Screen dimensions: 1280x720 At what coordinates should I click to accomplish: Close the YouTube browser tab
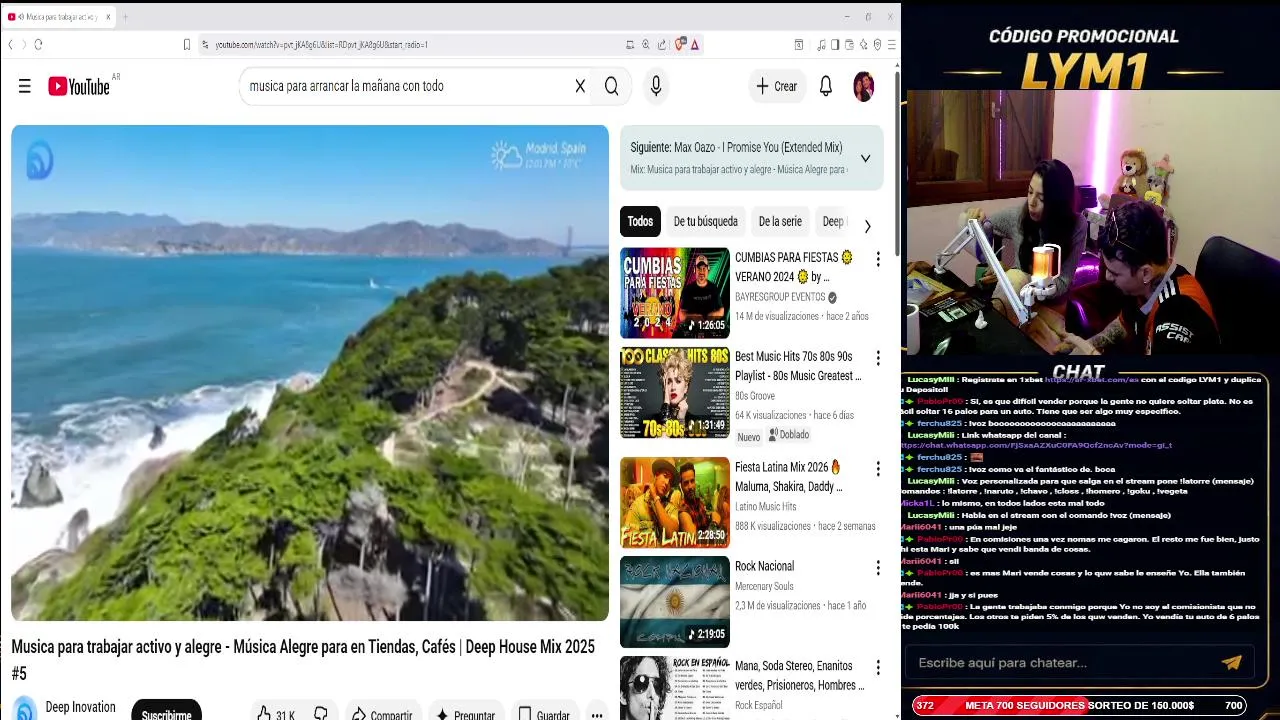click(x=109, y=17)
